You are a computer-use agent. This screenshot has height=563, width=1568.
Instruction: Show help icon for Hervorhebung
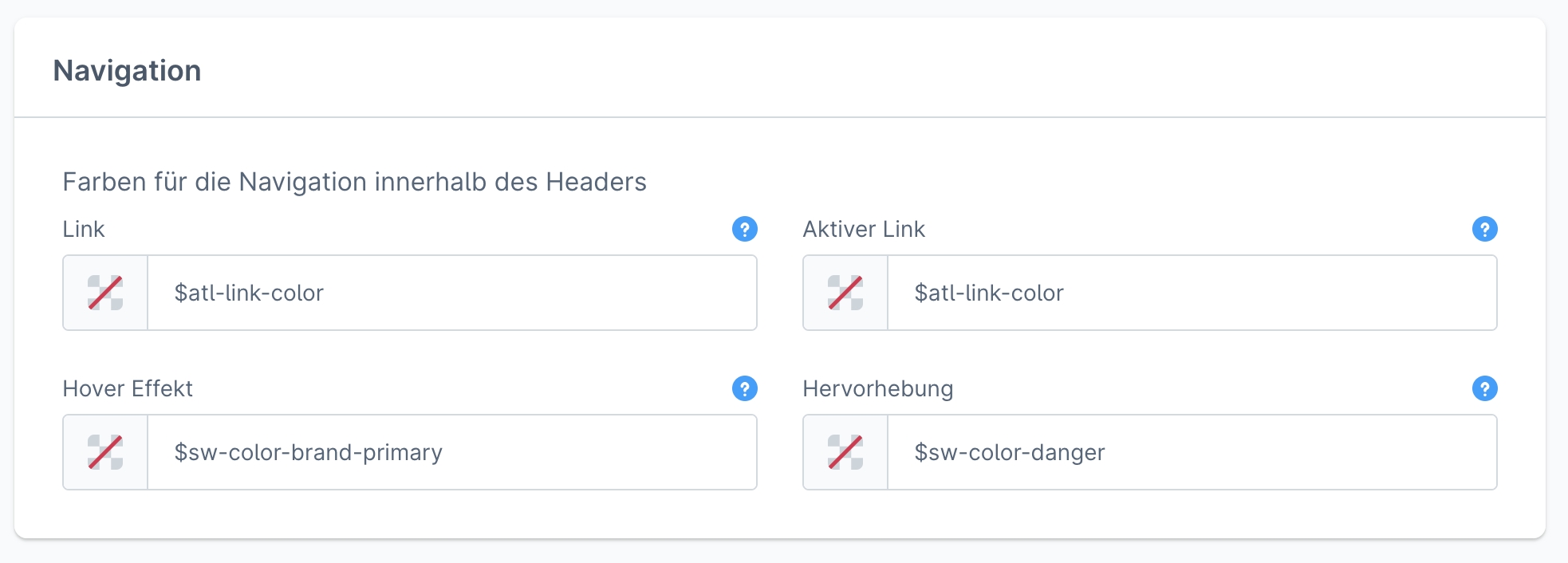click(1484, 389)
